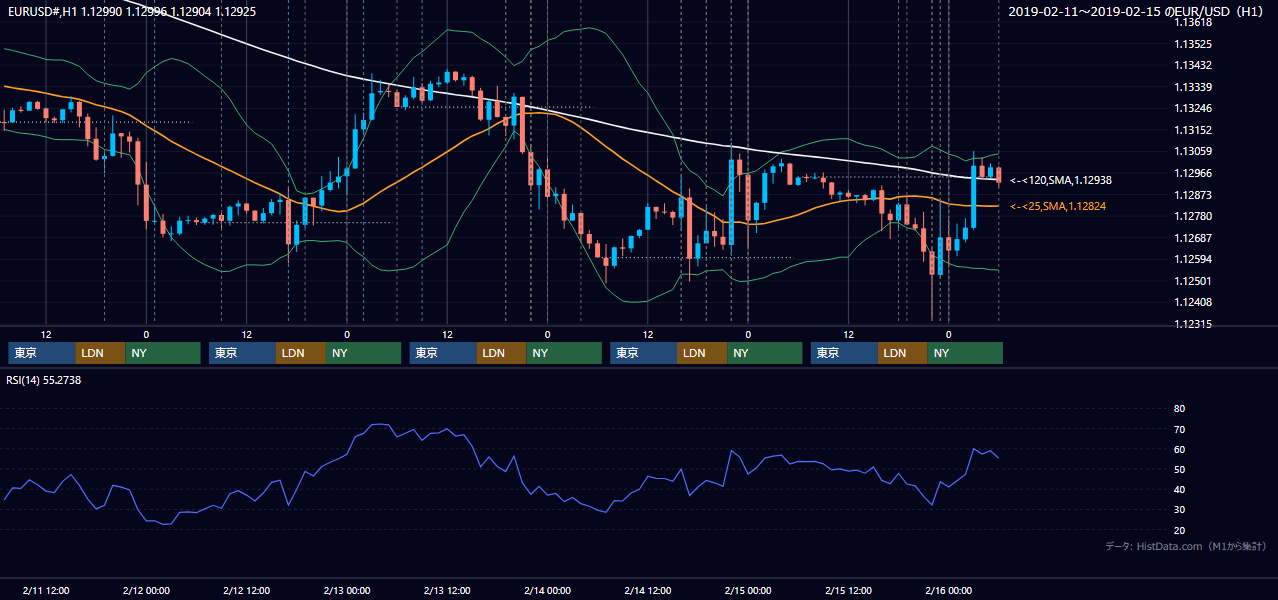Click RSI scale value 60
The height and width of the screenshot is (600, 1278).
tap(1179, 449)
